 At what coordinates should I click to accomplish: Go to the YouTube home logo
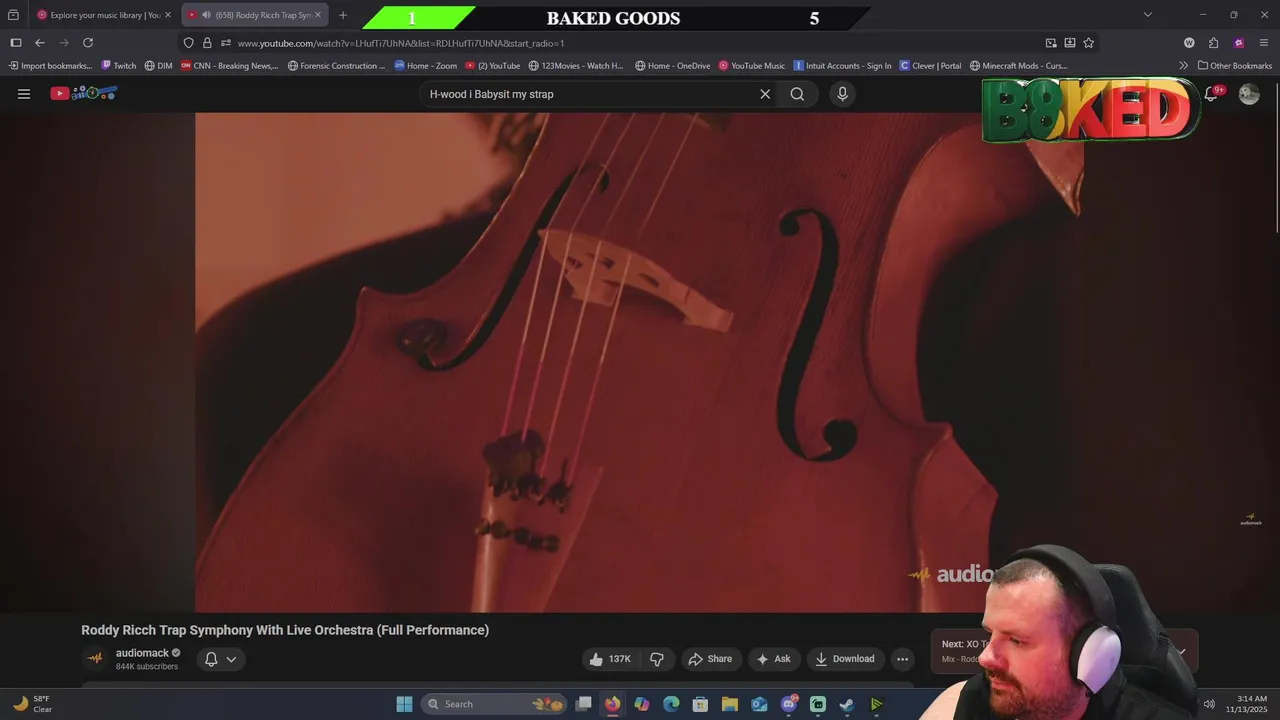click(84, 93)
